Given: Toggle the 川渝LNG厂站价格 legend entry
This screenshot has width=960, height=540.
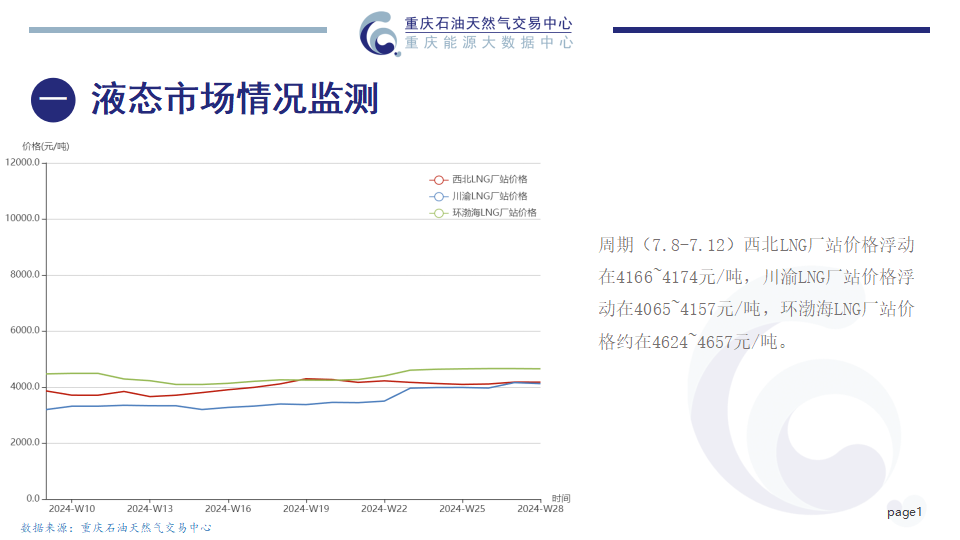Looking at the screenshot, I should 478,196.
